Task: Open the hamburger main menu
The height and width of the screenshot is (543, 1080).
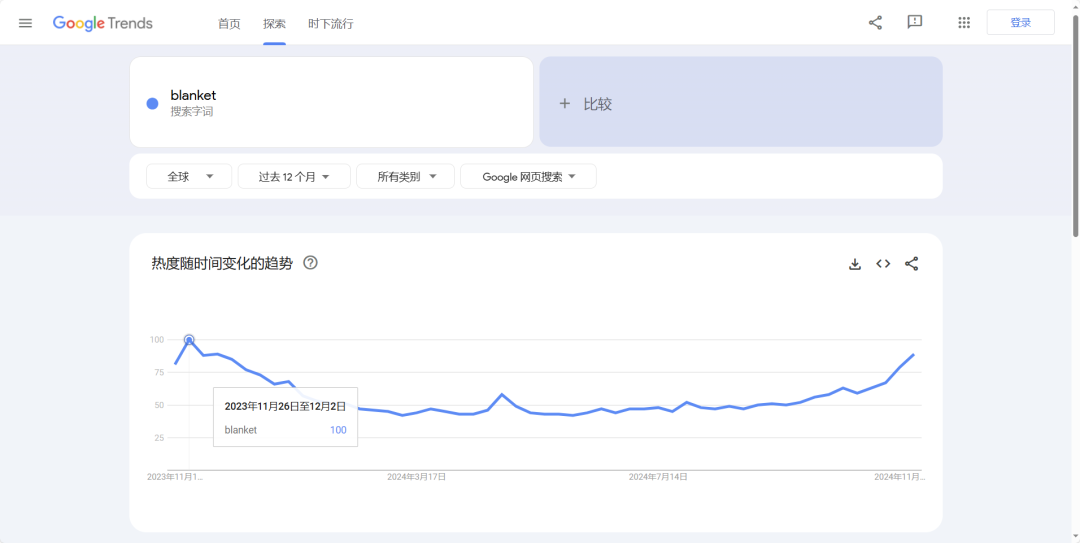Action: (25, 23)
